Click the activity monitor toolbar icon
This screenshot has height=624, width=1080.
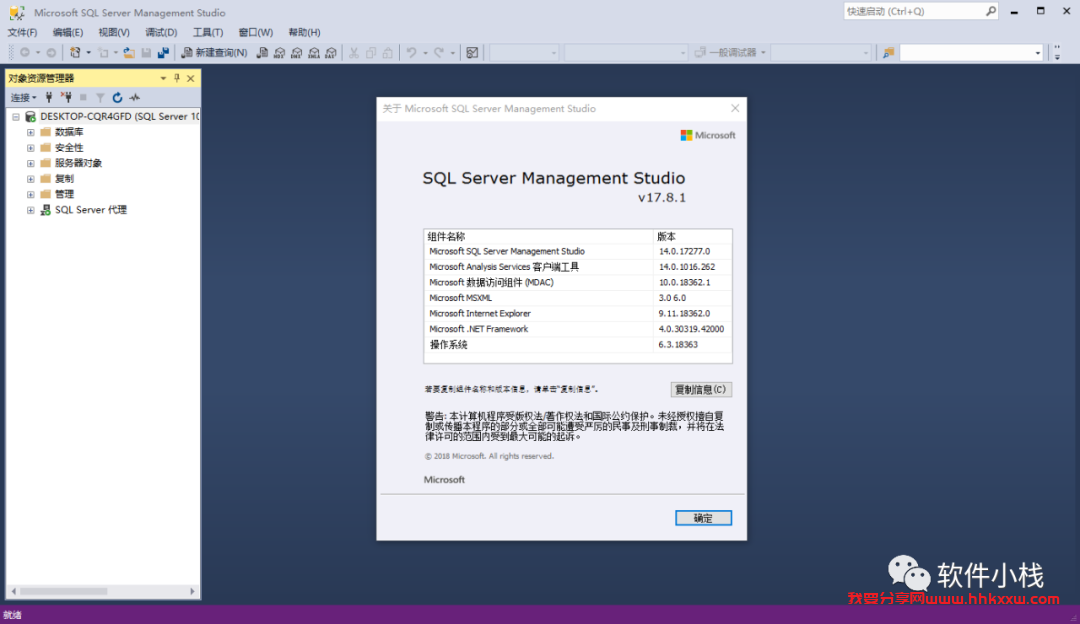click(x=472, y=52)
